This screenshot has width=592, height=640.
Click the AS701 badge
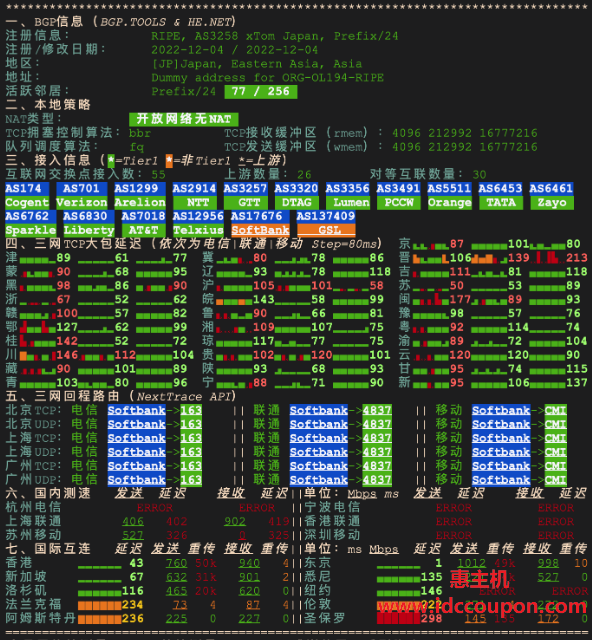pos(81,188)
